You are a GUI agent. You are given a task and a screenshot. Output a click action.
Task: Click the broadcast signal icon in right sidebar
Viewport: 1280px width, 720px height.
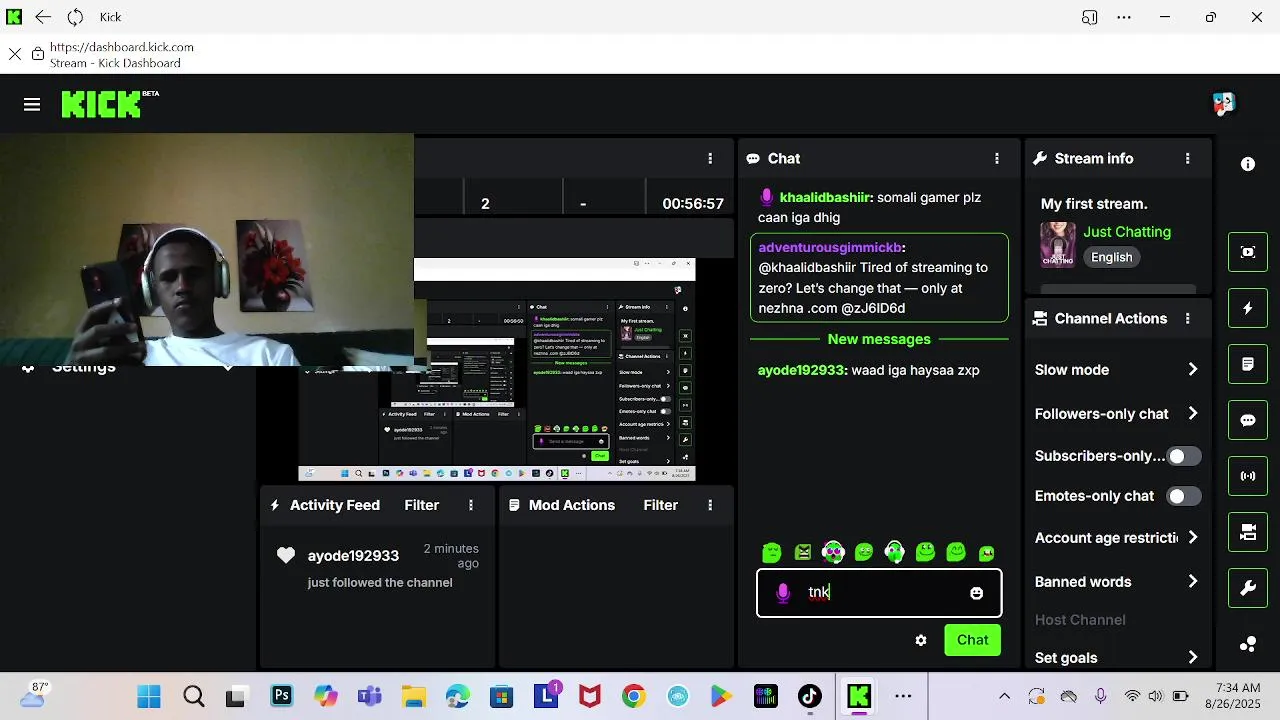click(1248, 476)
